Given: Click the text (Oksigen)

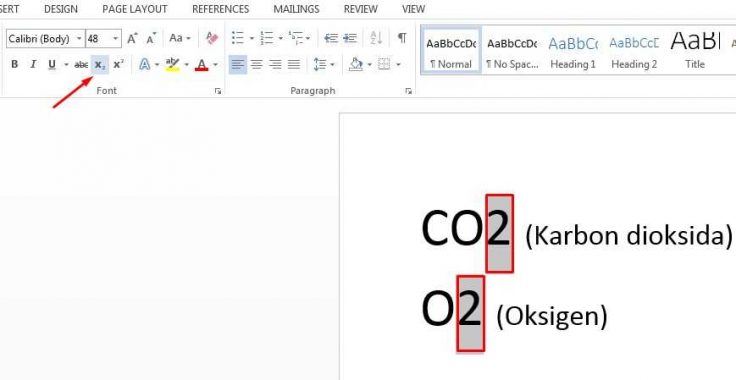Looking at the screenshot, I should [552, 317].
